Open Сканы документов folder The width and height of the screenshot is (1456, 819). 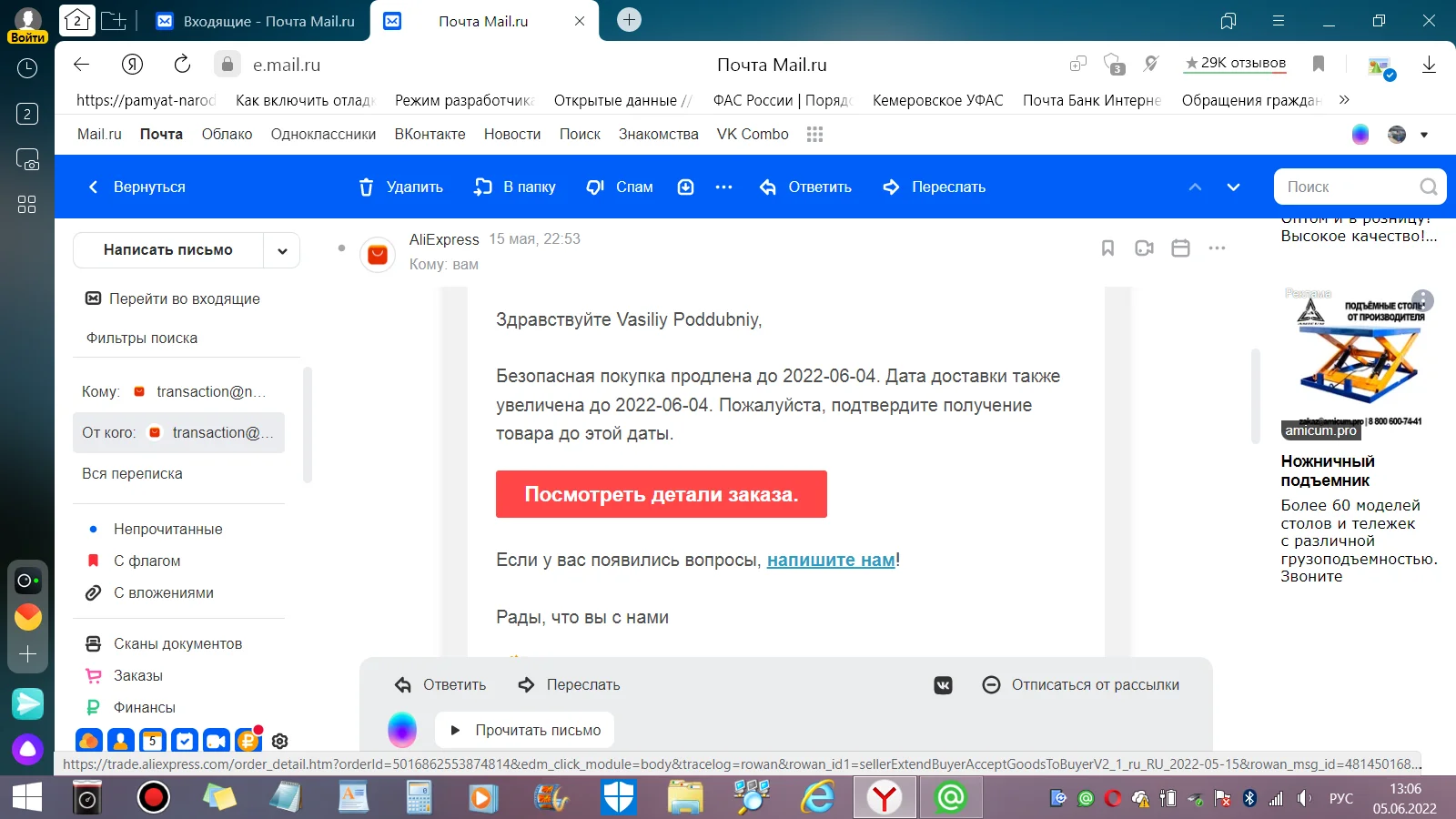(164, 643)
